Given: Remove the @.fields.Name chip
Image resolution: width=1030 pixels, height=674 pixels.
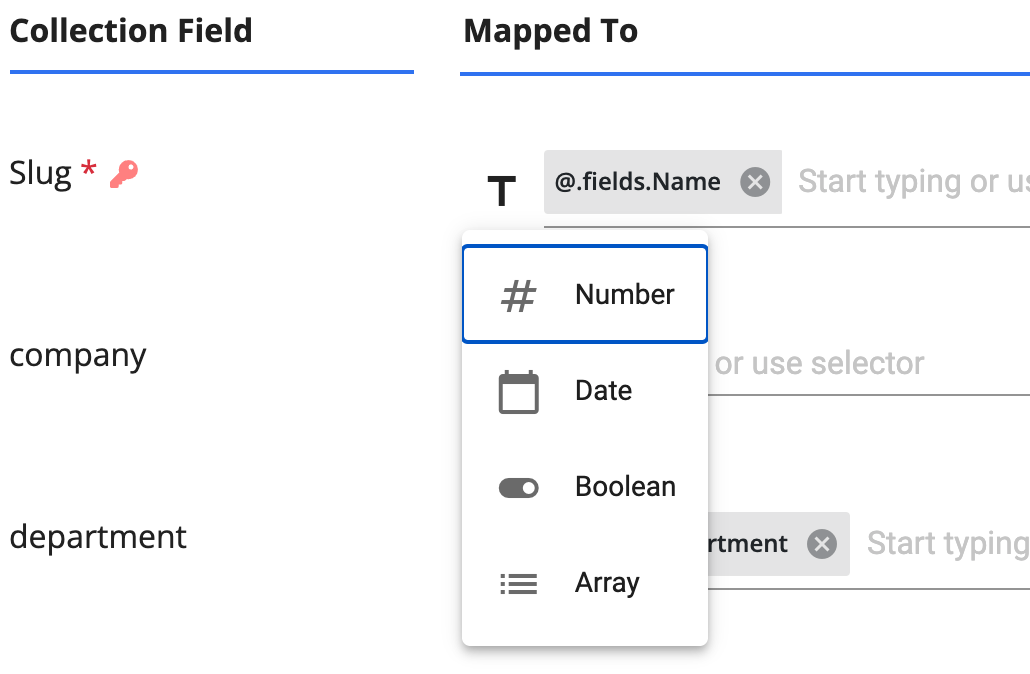Looking at the screenshot, I should point(755,182).
